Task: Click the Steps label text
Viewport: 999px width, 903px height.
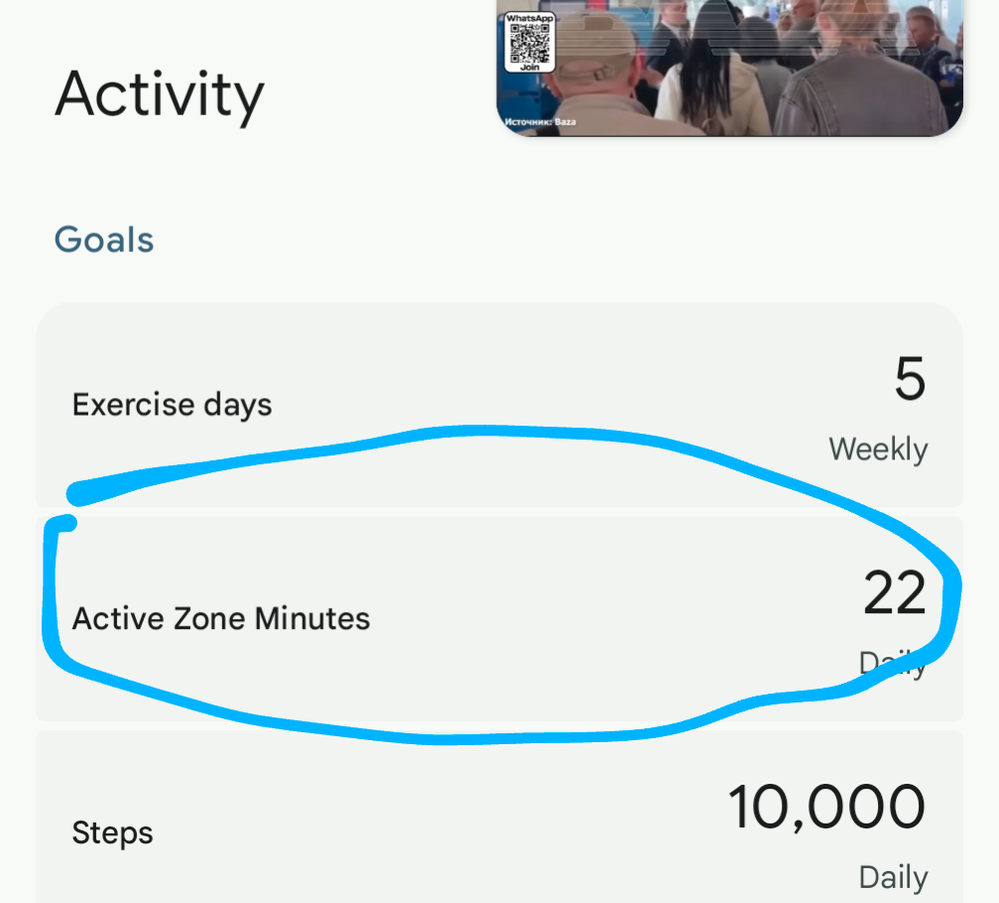Action: pos(112,833)
